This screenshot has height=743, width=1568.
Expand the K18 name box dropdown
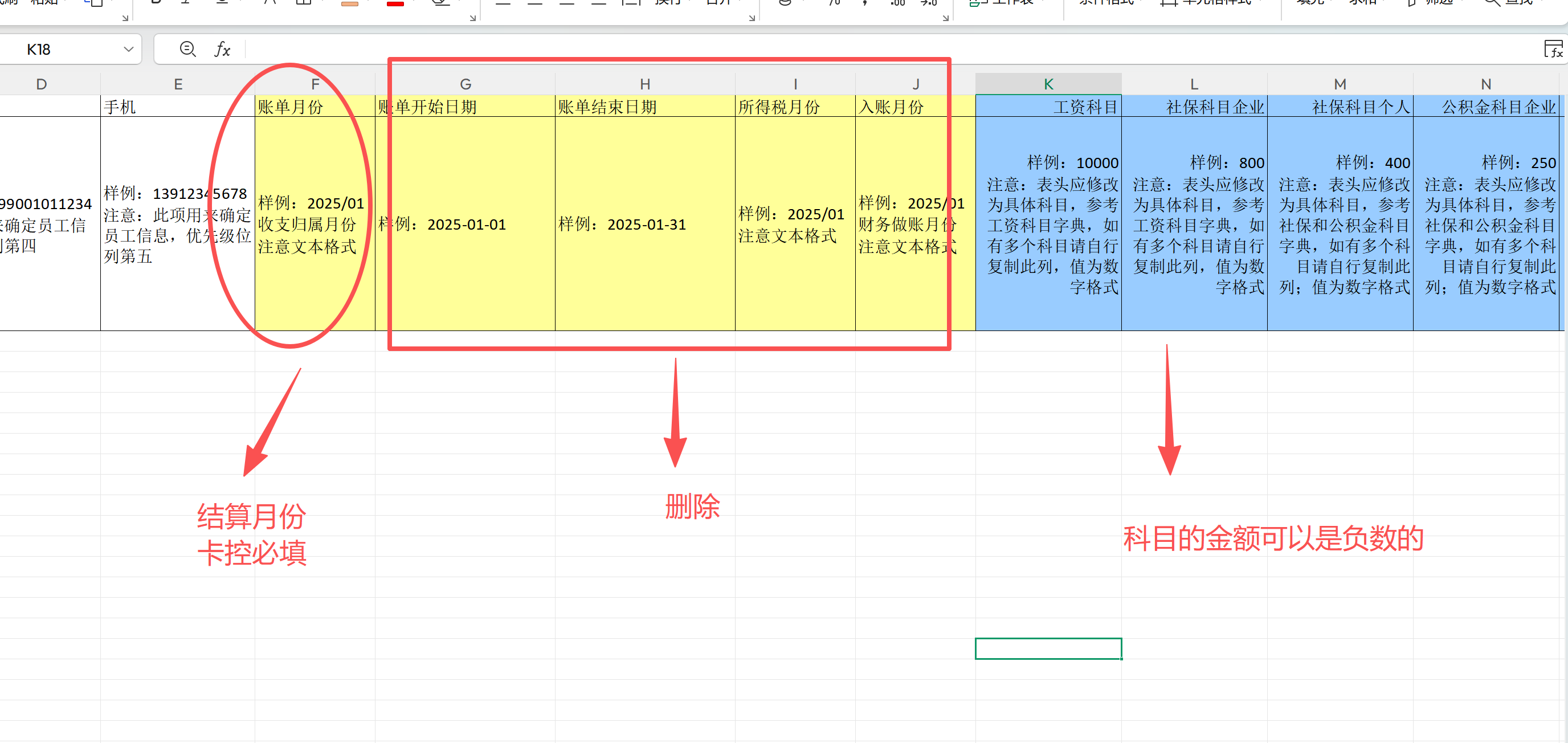click(x=128, y=50)
